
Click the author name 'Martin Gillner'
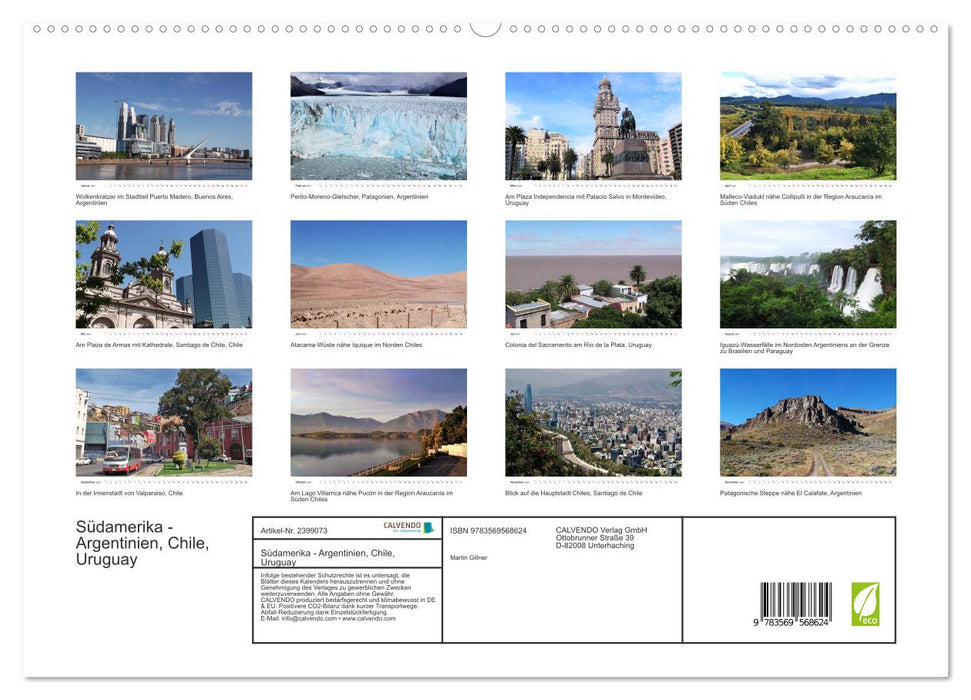click(469, 558)
